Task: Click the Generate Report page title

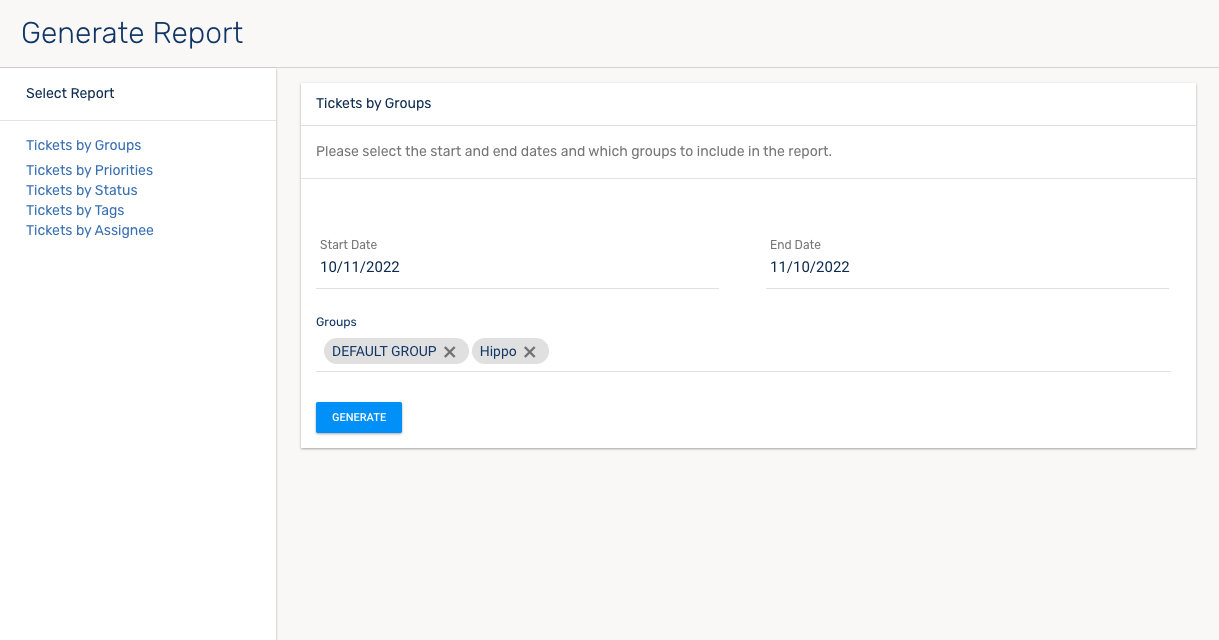Action: coord(132,33)
